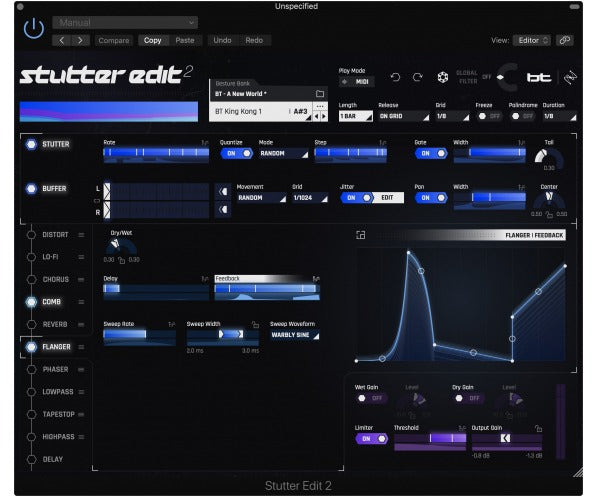The height and width of the screenshot is (497, 597).
Task: Open the gesture options ellipsis menu
Action: point(320,106)
